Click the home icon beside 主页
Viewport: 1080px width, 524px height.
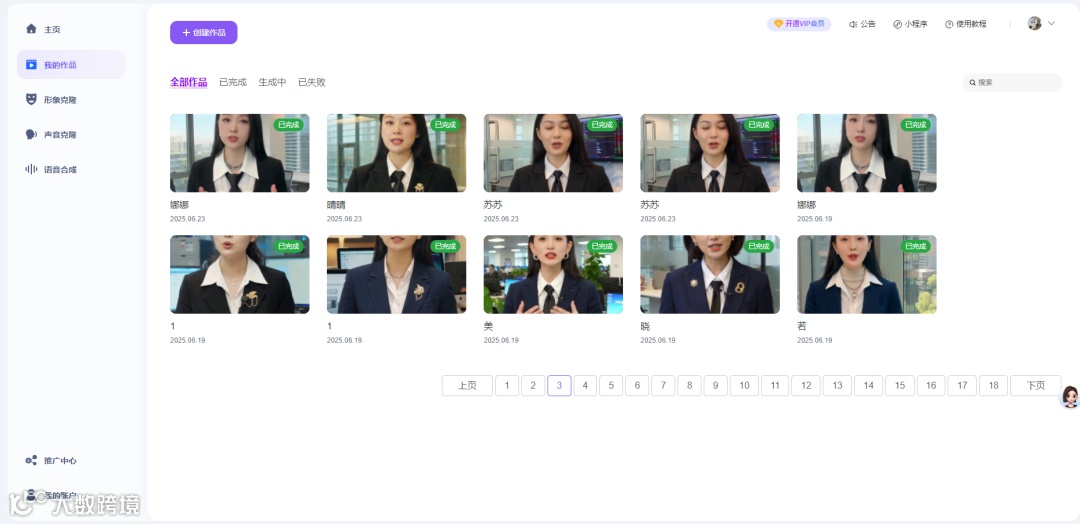coord(31,29)
